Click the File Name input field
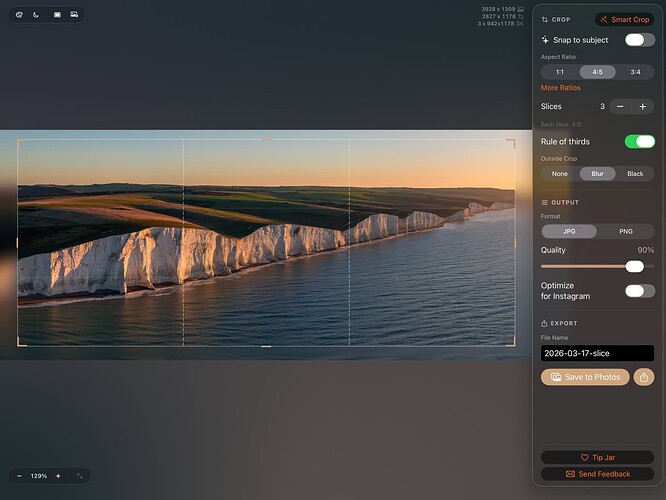Image resolution: width=666 pixels, height=500 pixels. (597, 353)
